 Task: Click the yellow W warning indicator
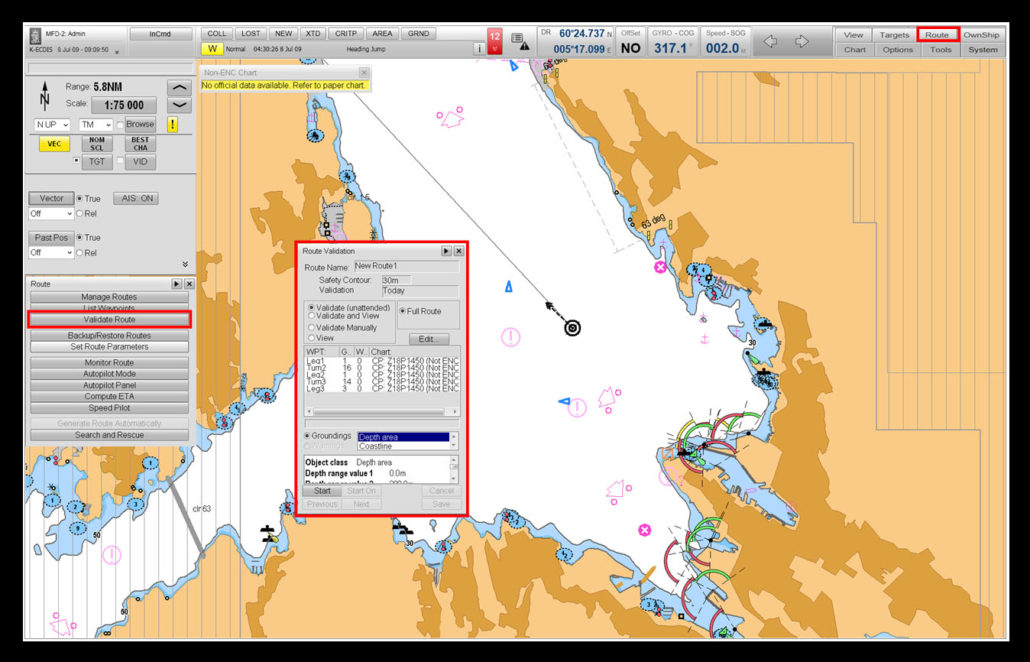pos(212,49)
